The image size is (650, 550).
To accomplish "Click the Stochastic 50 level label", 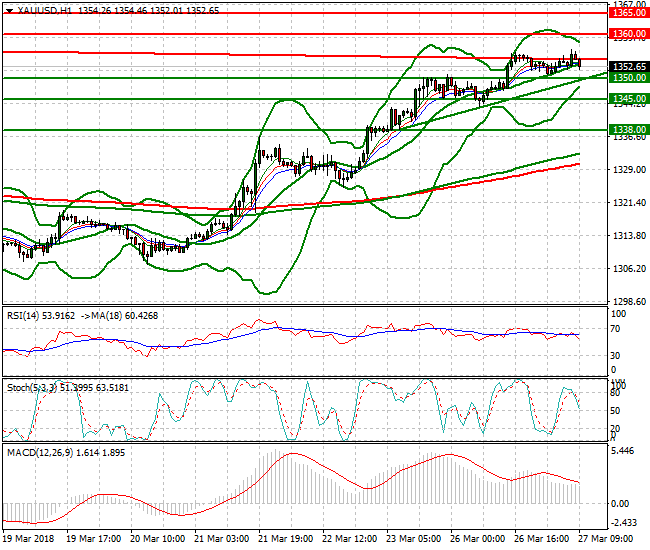I will pos(616,411).
